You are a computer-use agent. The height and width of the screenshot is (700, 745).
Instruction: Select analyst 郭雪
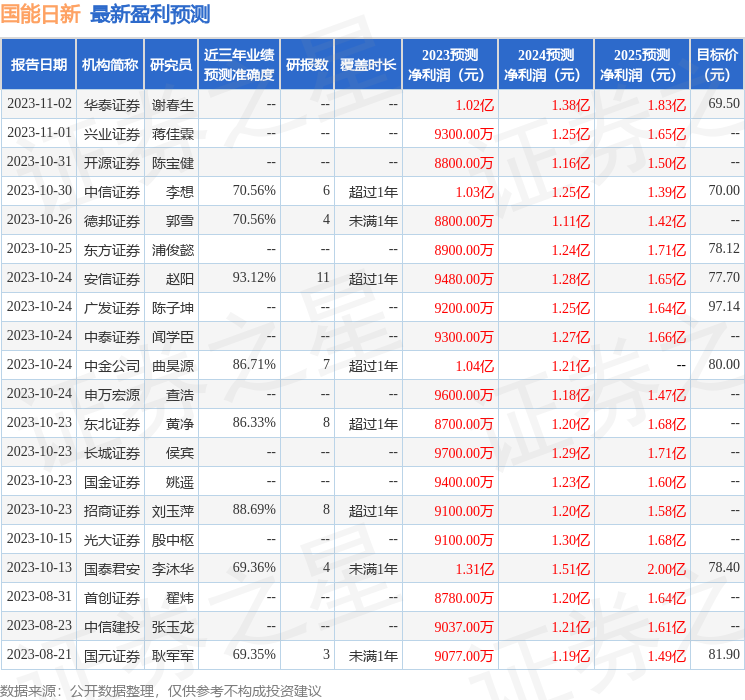tap(180, 221)
